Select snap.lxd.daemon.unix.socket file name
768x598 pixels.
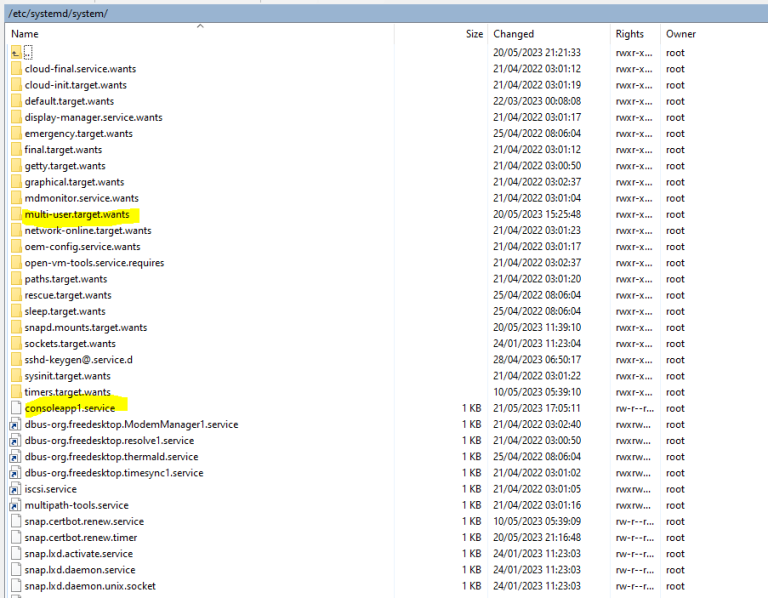coord(90,586)
